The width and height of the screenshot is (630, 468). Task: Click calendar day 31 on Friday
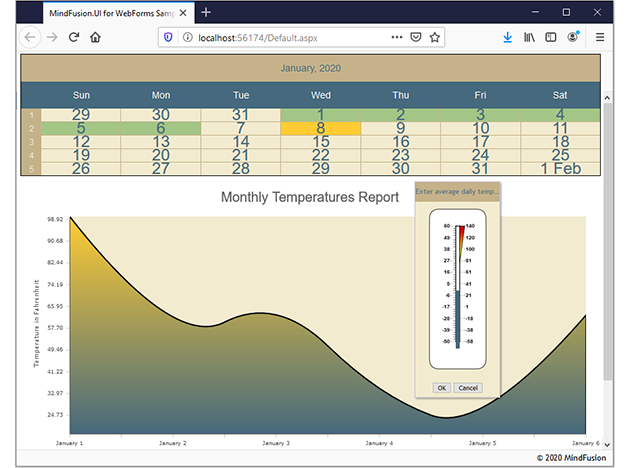(481, 169)
